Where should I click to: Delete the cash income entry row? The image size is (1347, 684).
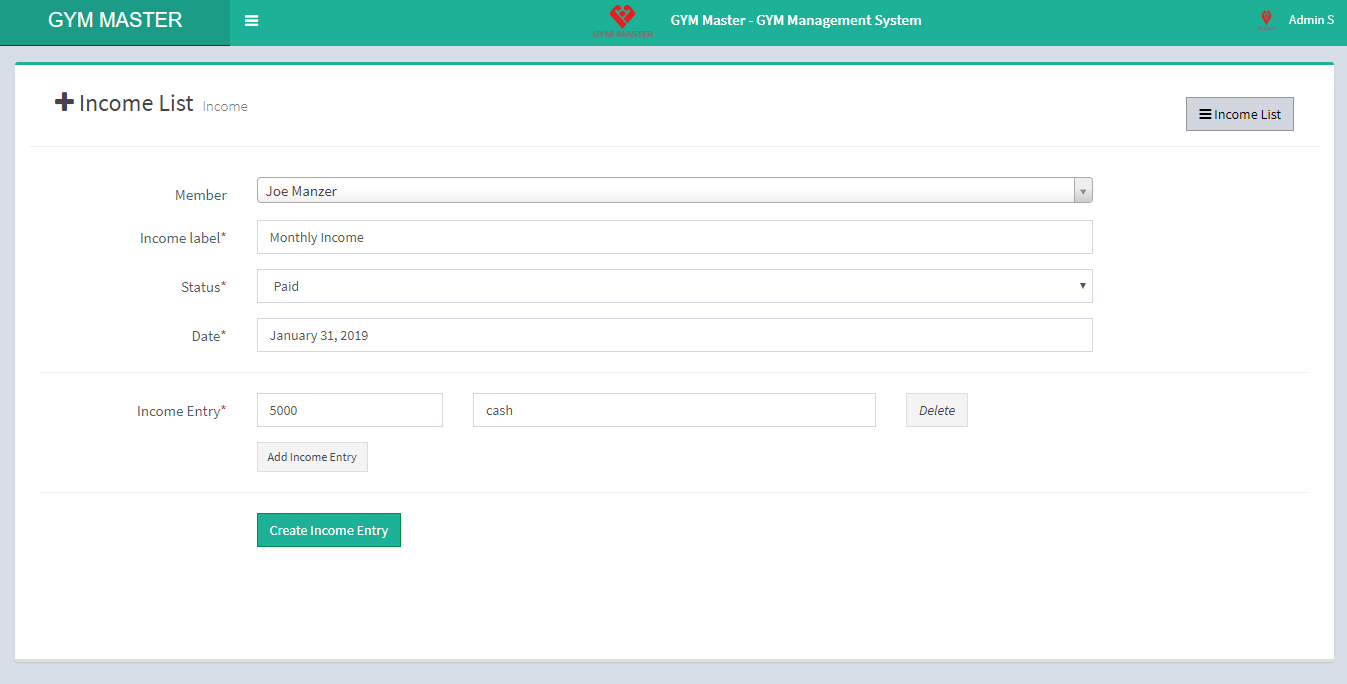pos(936,410)
